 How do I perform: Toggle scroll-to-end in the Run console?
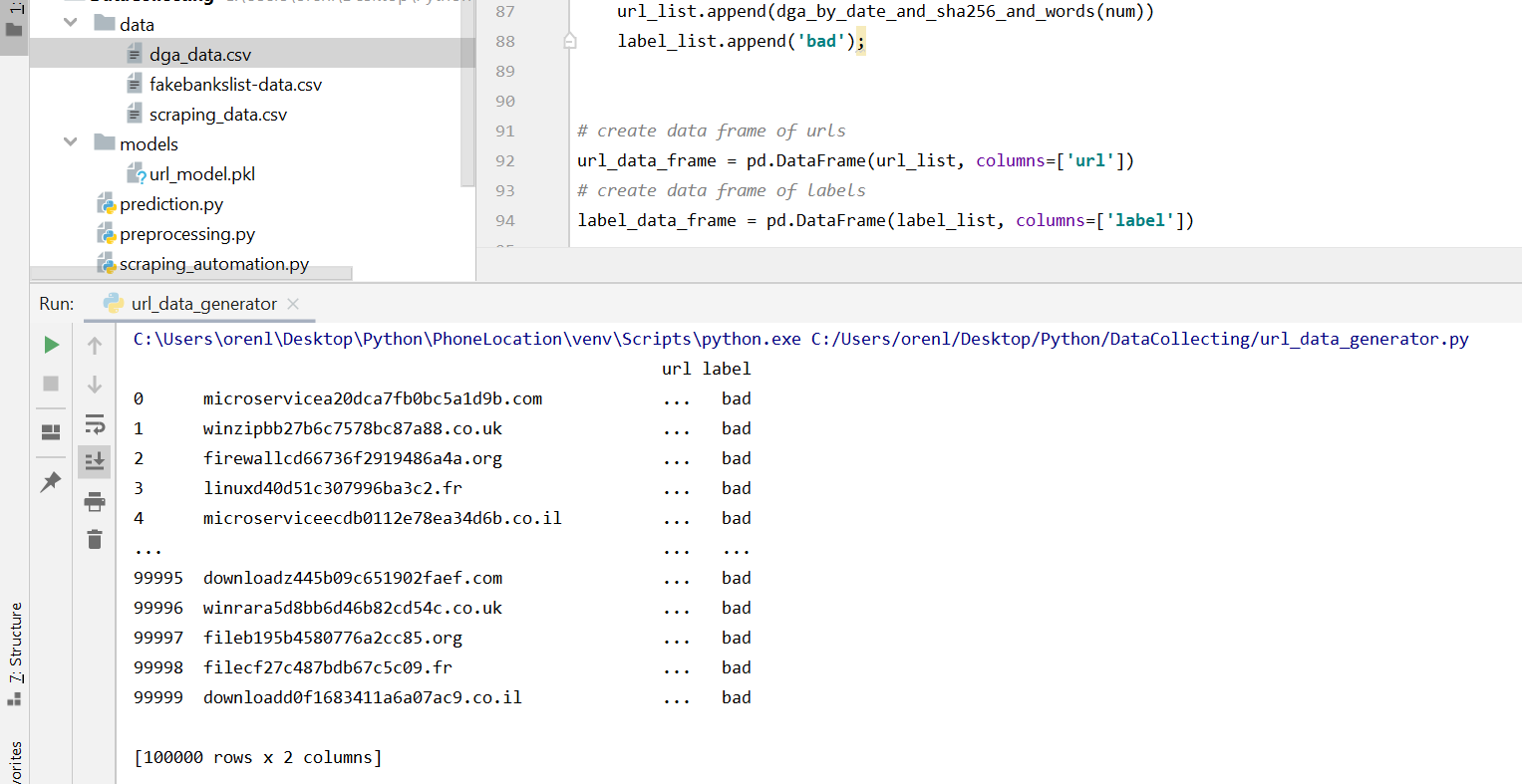95,461
